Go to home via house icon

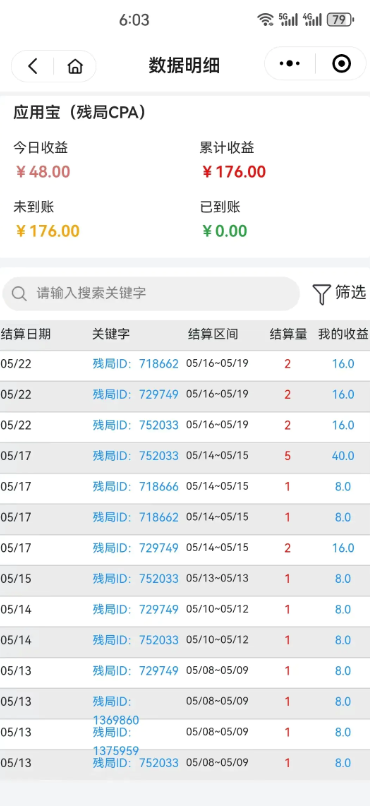click(x=75, y=66)
